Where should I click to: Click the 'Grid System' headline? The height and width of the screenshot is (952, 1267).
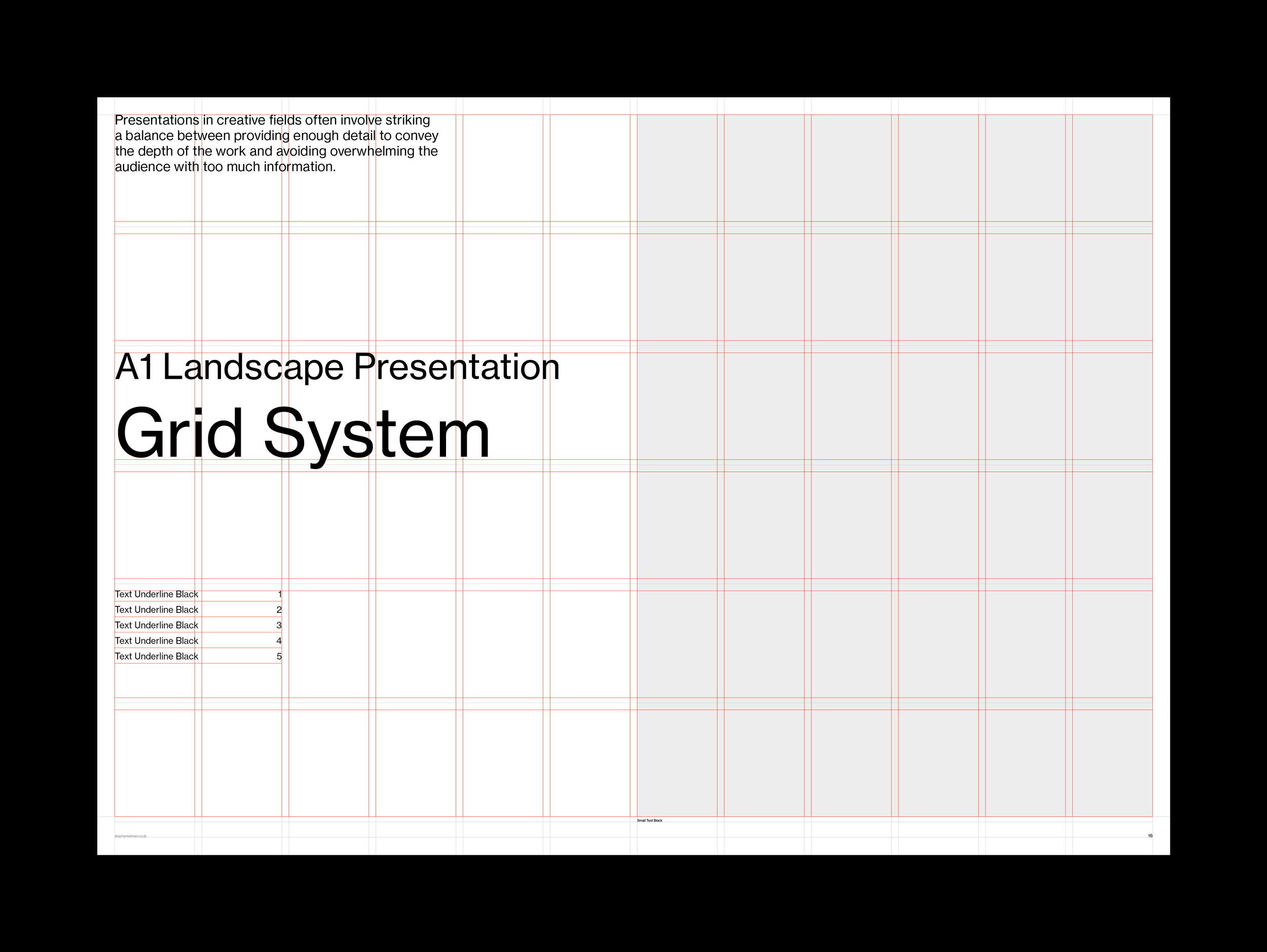(x=303, y=432)
